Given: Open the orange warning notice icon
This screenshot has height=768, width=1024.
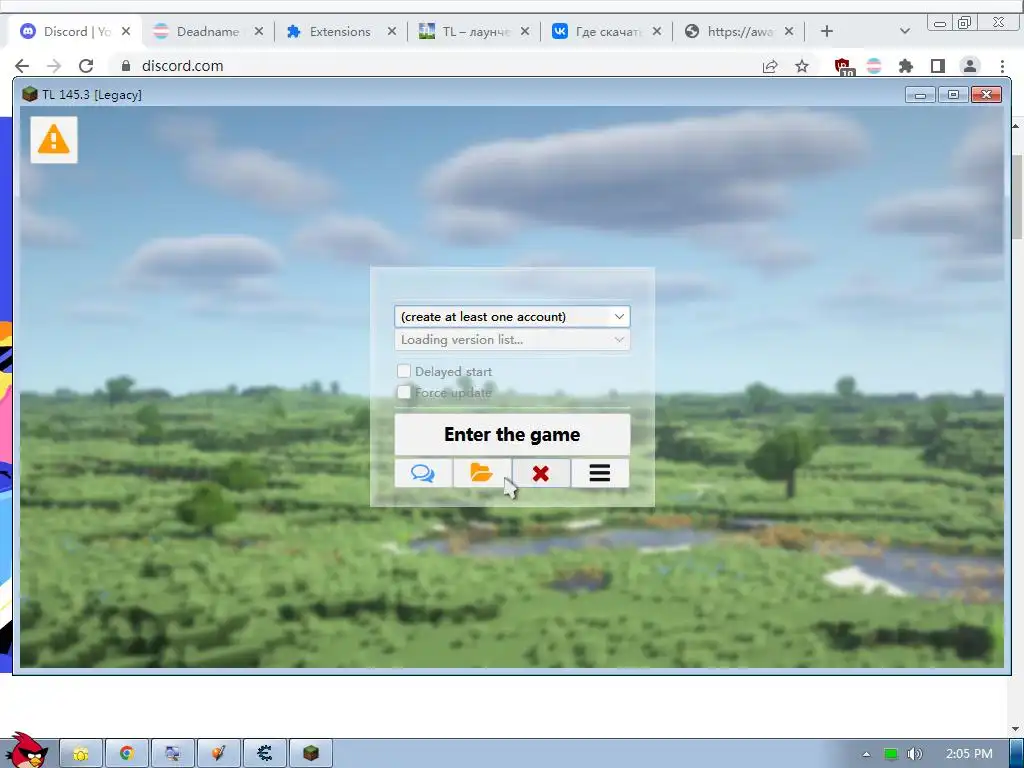Looking at the screenshot, I should (x=54, y=140).
